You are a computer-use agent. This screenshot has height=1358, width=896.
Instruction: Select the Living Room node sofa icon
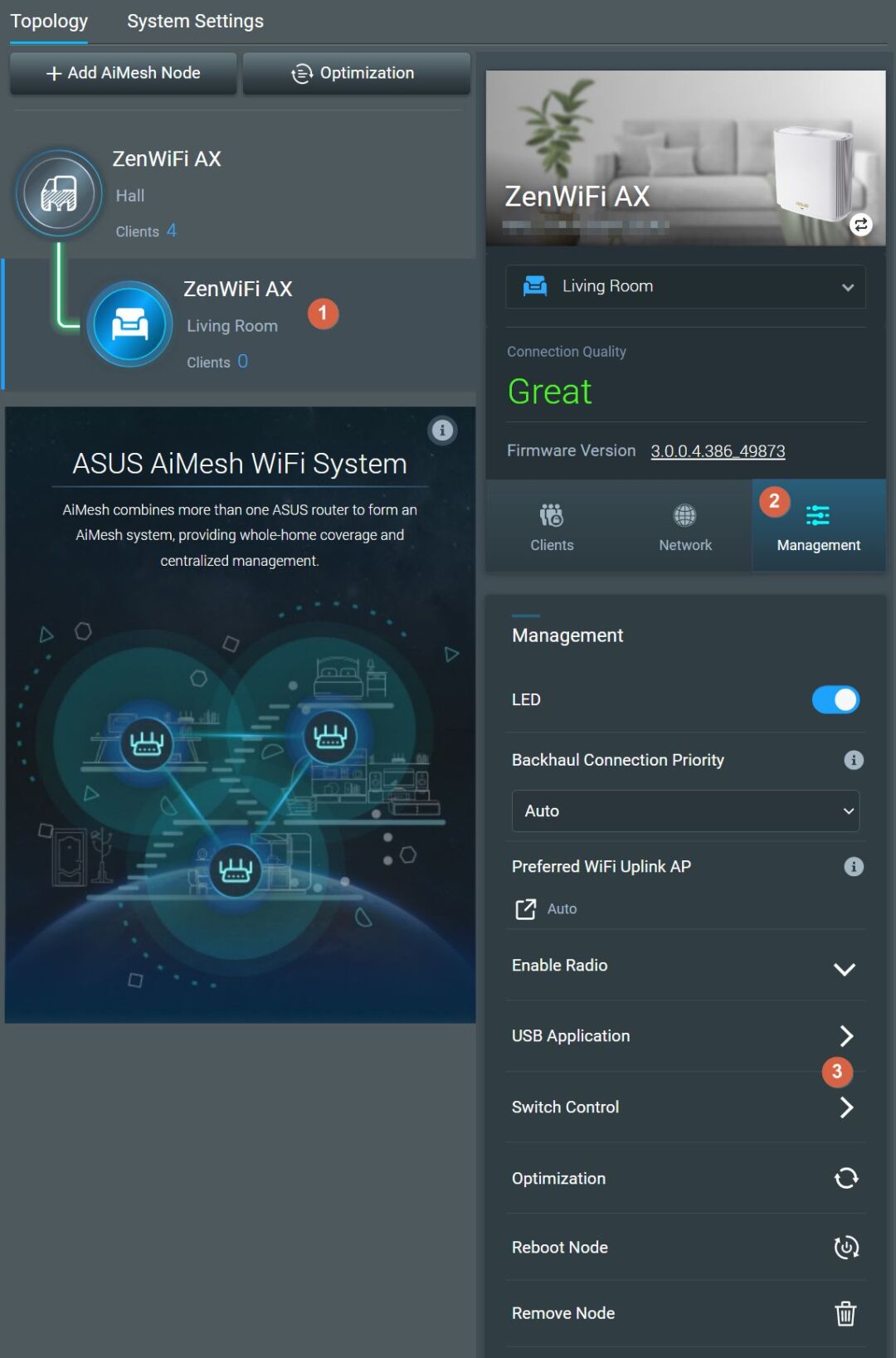tap(130, 324)
